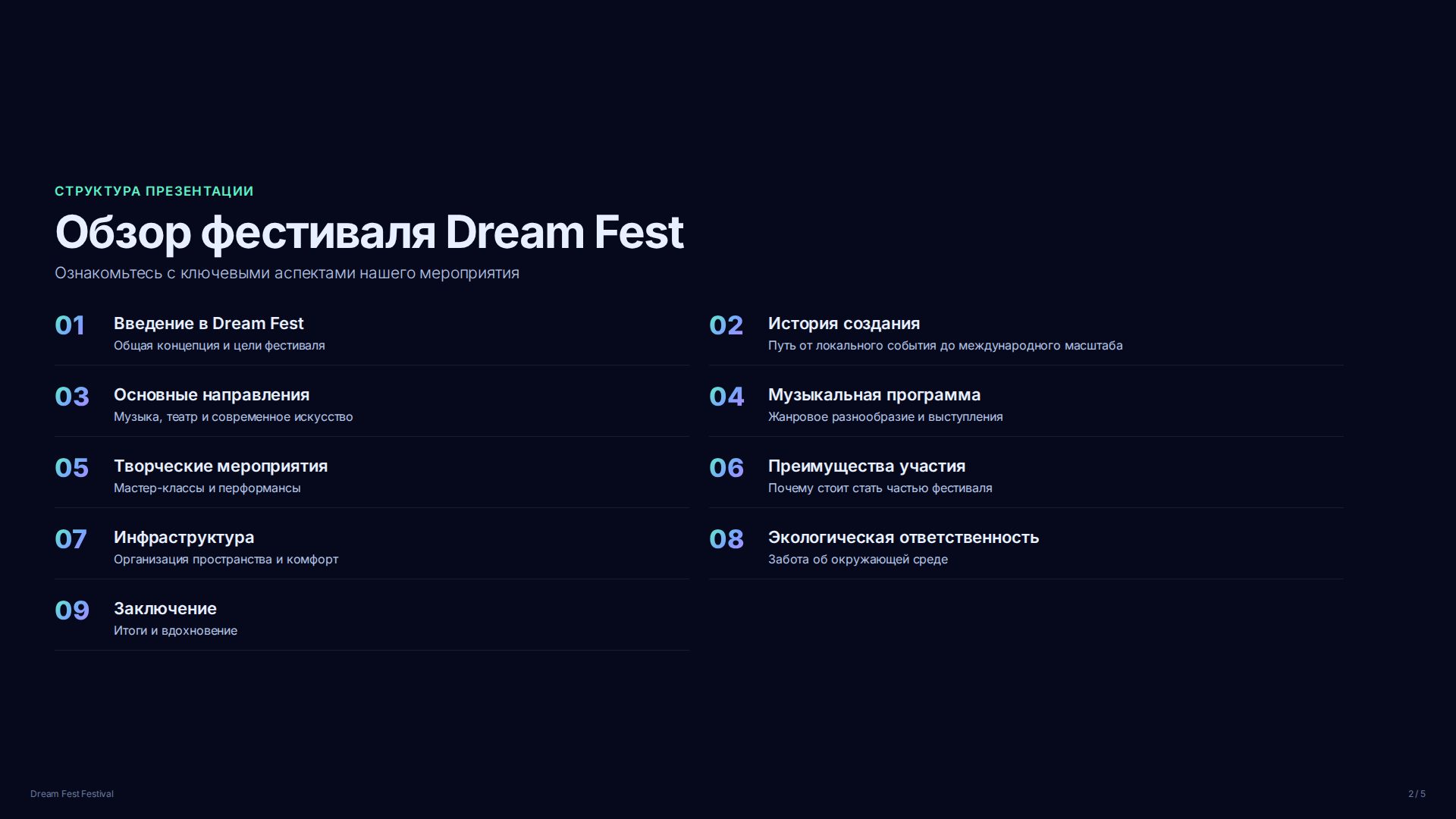Click the number 08 marker
The width and height of the screenshot is (1456, 819).
(726, 539)
